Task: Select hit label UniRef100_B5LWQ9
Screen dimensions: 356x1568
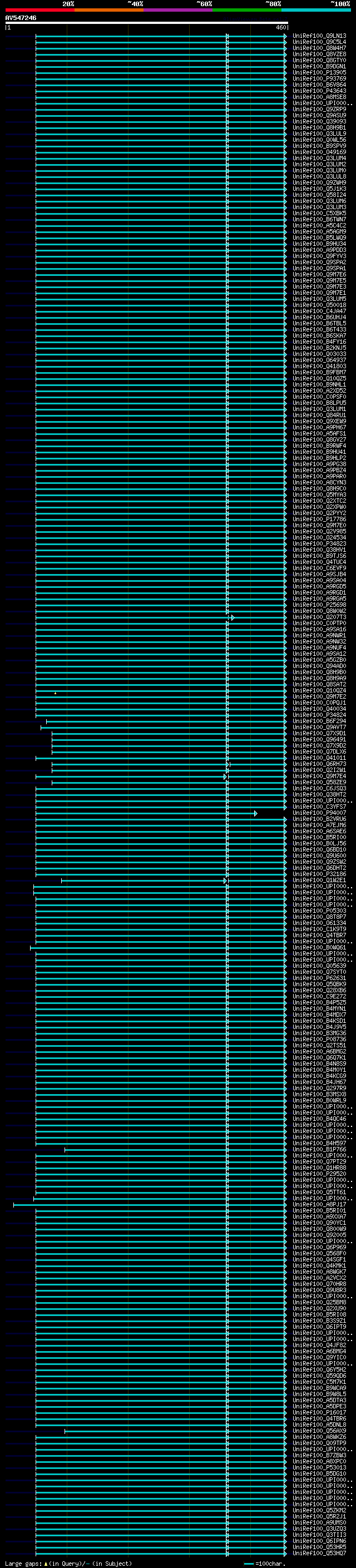Action: tap(319, 238)
